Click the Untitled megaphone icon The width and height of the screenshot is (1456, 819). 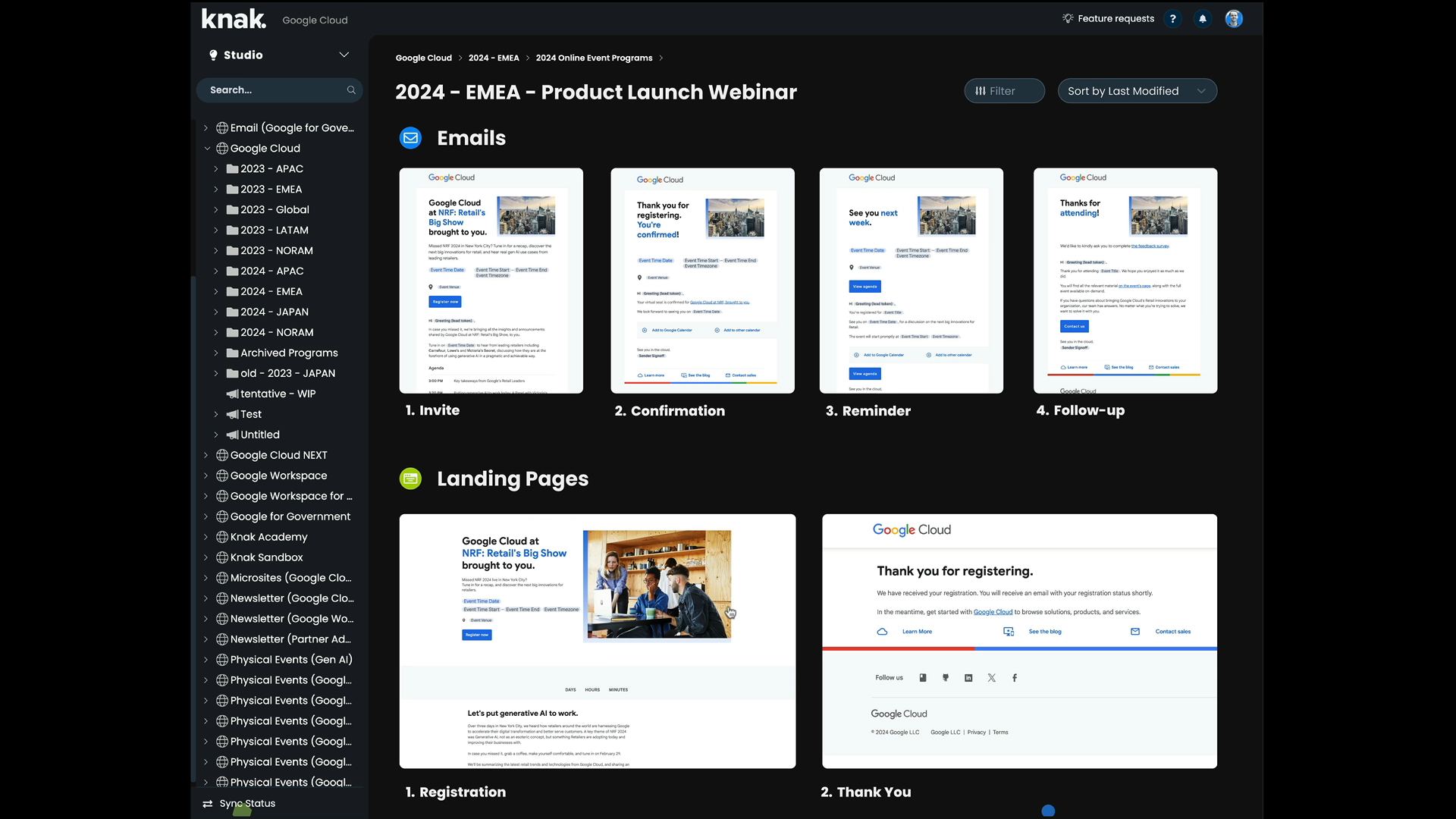232,435
